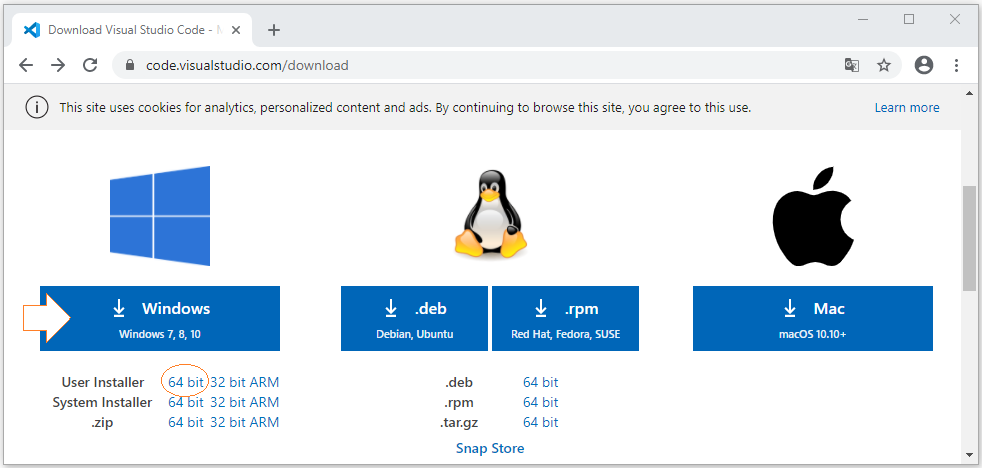Click the 'System Installer' label
The image size is (982, 468).
tap(102, 402)
